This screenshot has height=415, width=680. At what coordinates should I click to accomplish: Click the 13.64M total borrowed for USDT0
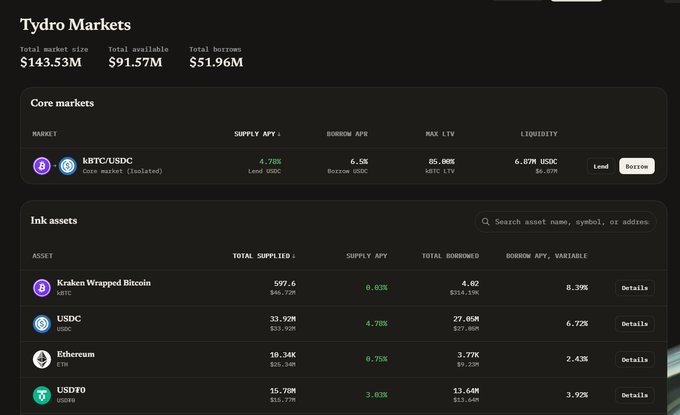(x=466, y=391)
